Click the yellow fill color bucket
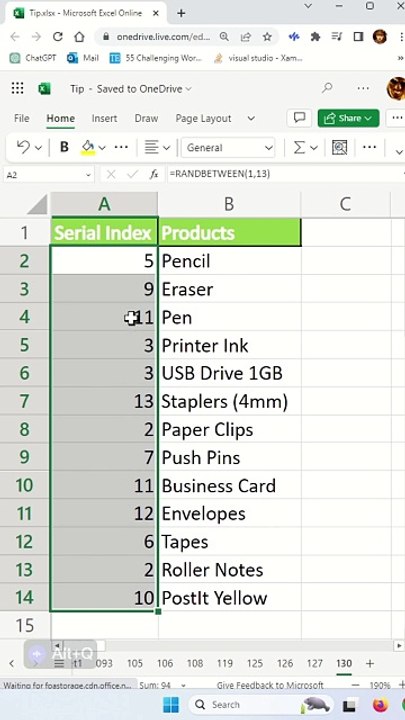The height and width of the screenshot is (720, 405). (x=88, y=147)
